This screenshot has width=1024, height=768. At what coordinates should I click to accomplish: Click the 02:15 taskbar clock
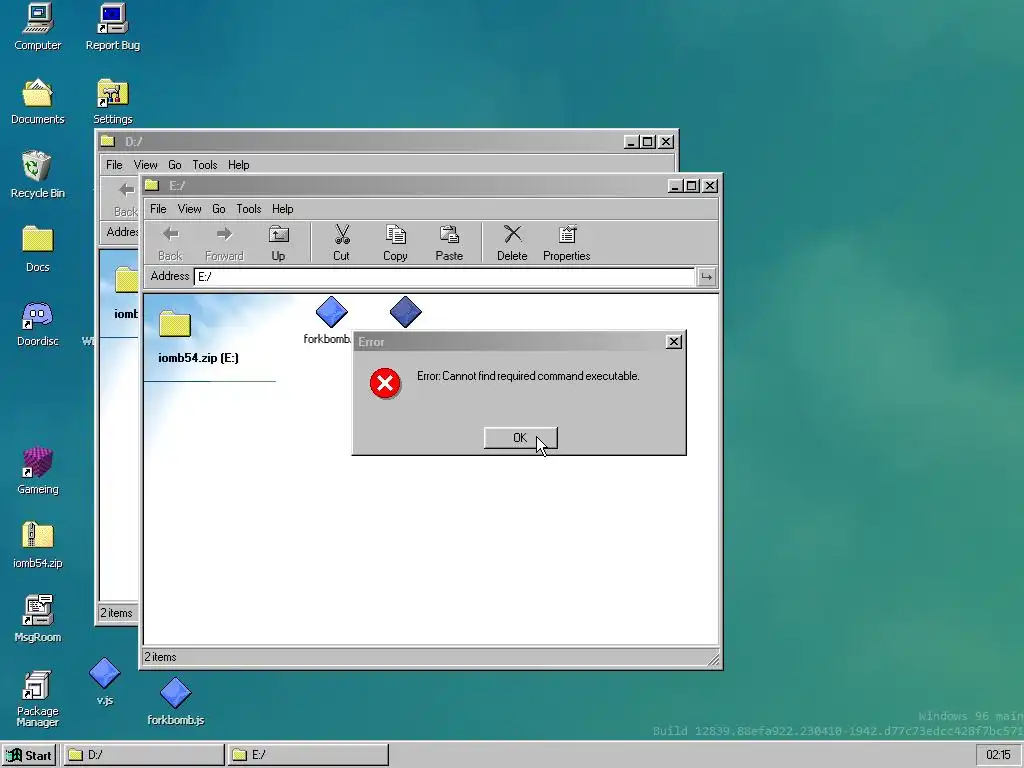(999, 755)
